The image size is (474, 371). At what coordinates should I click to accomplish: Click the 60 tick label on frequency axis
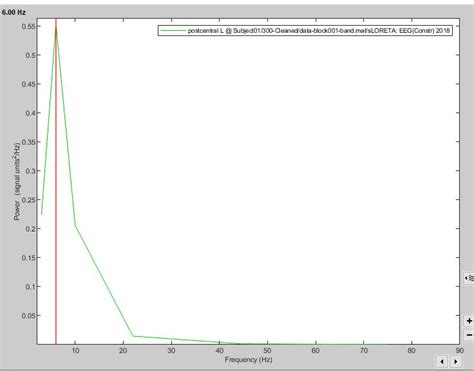(x=315, y=350)
